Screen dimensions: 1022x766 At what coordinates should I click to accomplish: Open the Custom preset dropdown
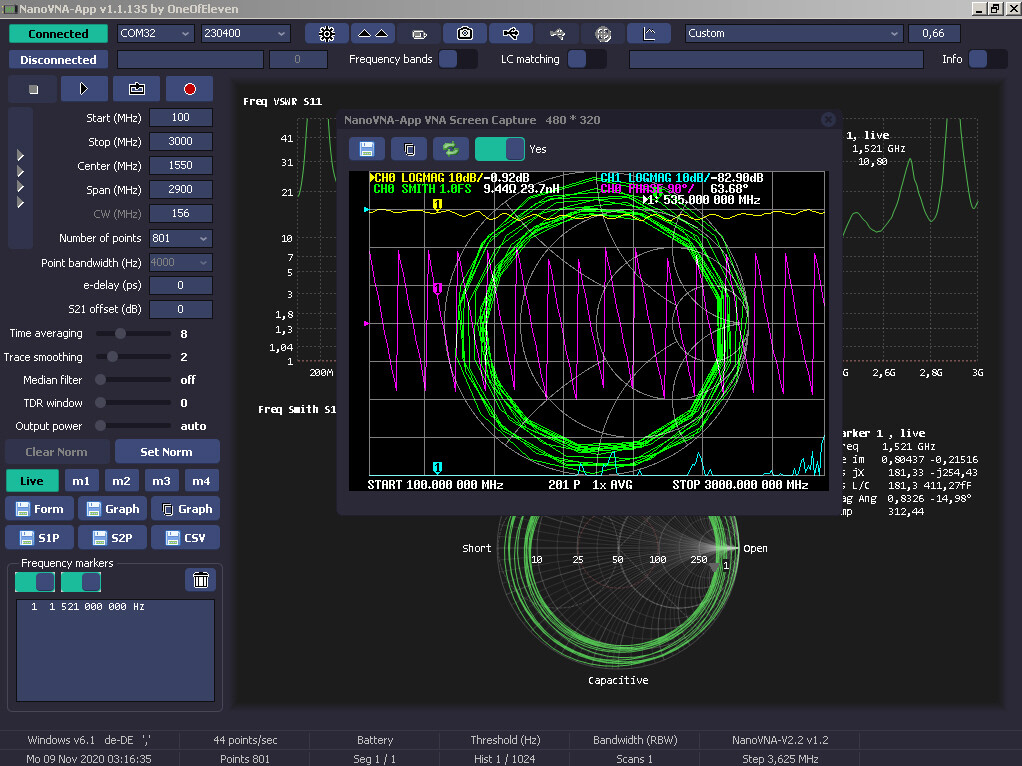[794, 33]
